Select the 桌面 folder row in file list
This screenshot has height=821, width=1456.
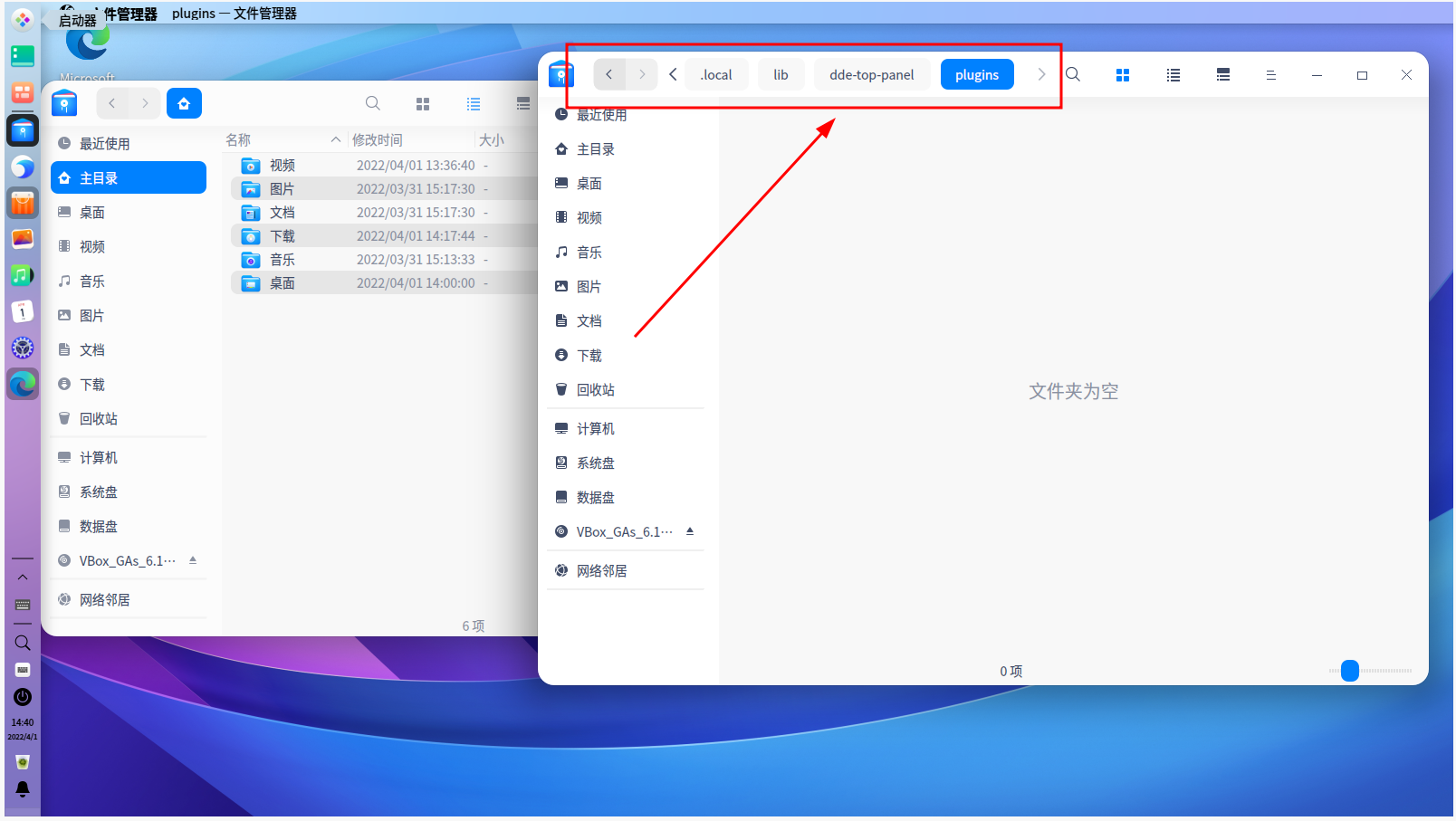pyautogui.click(x=385, y=283)
